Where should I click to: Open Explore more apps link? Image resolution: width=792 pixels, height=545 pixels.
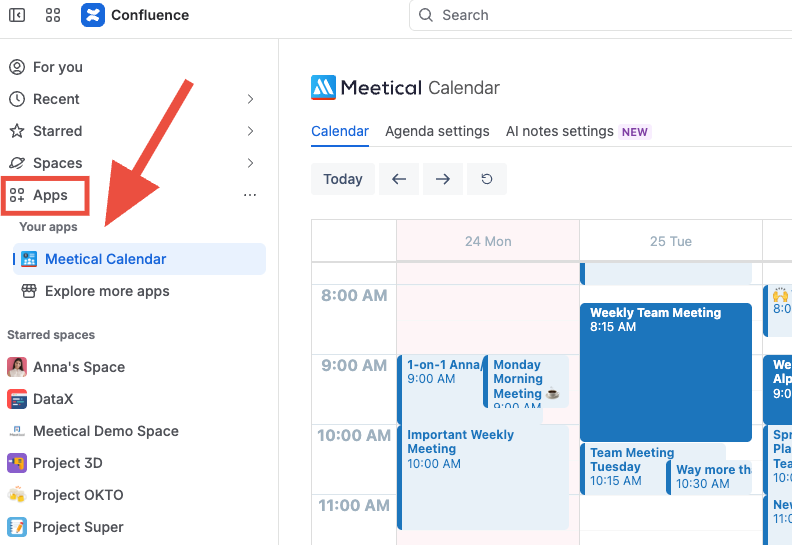[x=95, y=291]
